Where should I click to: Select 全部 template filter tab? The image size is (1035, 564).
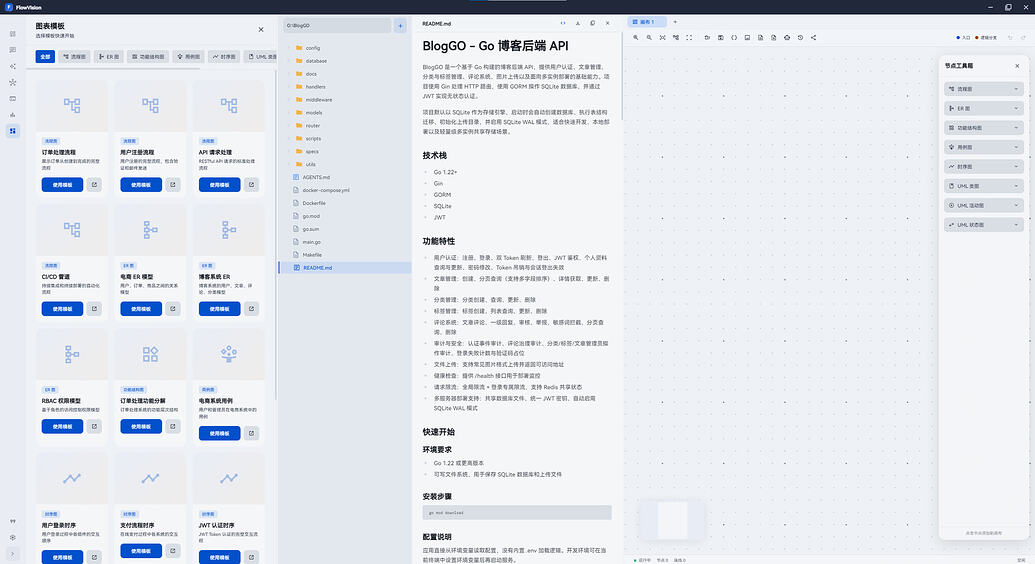pyautogui.click(x=45, y=57)
